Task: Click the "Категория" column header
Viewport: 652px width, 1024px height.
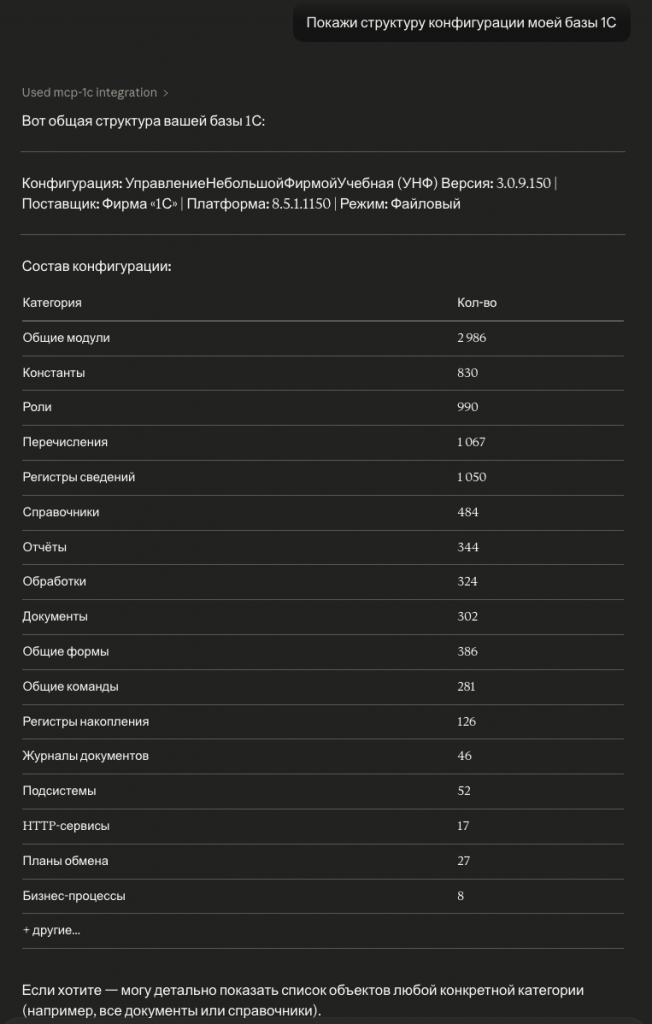Action: pyautogui.click(x=52, y=302)
